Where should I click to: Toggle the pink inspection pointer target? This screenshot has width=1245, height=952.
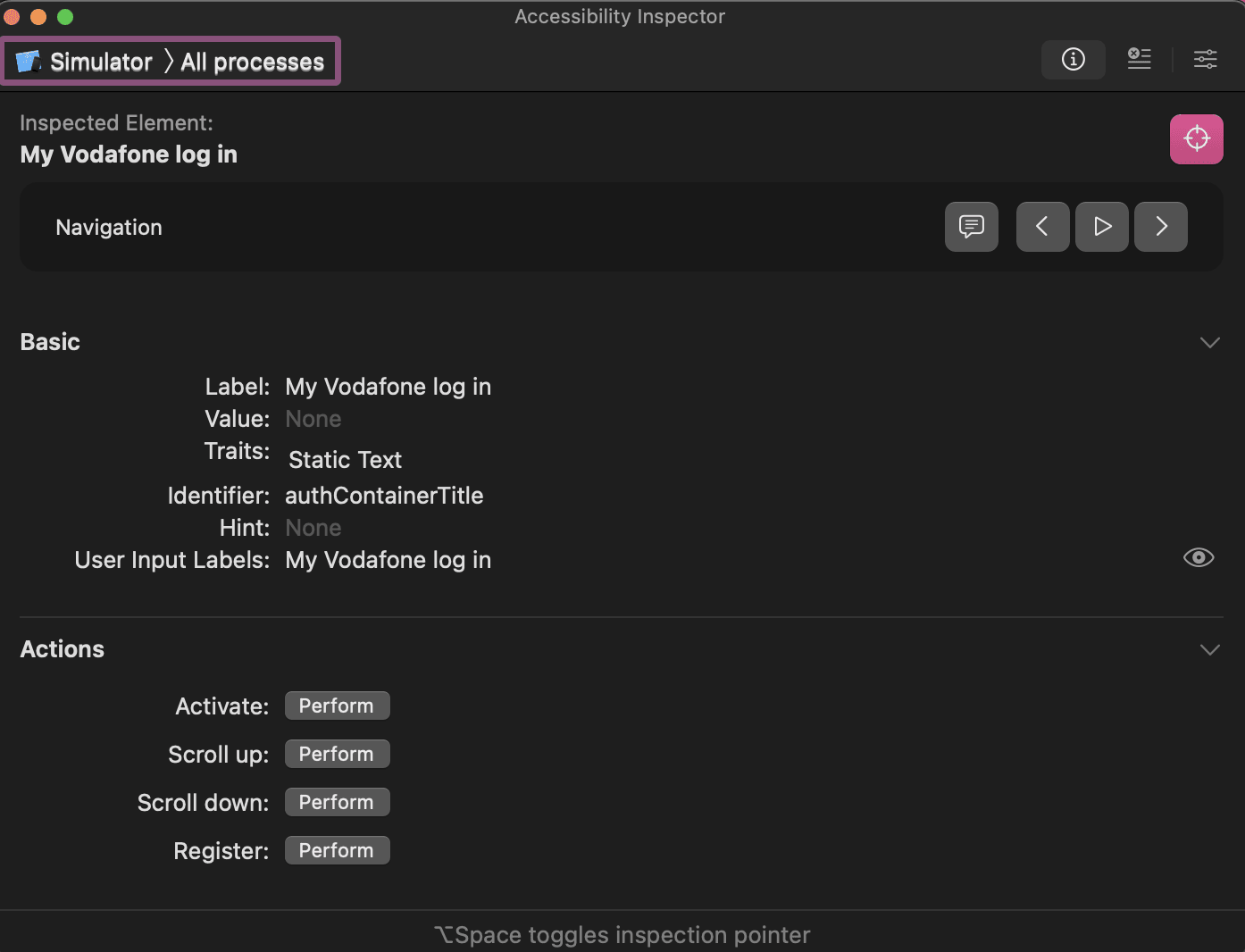click(x=1196, y=138)
